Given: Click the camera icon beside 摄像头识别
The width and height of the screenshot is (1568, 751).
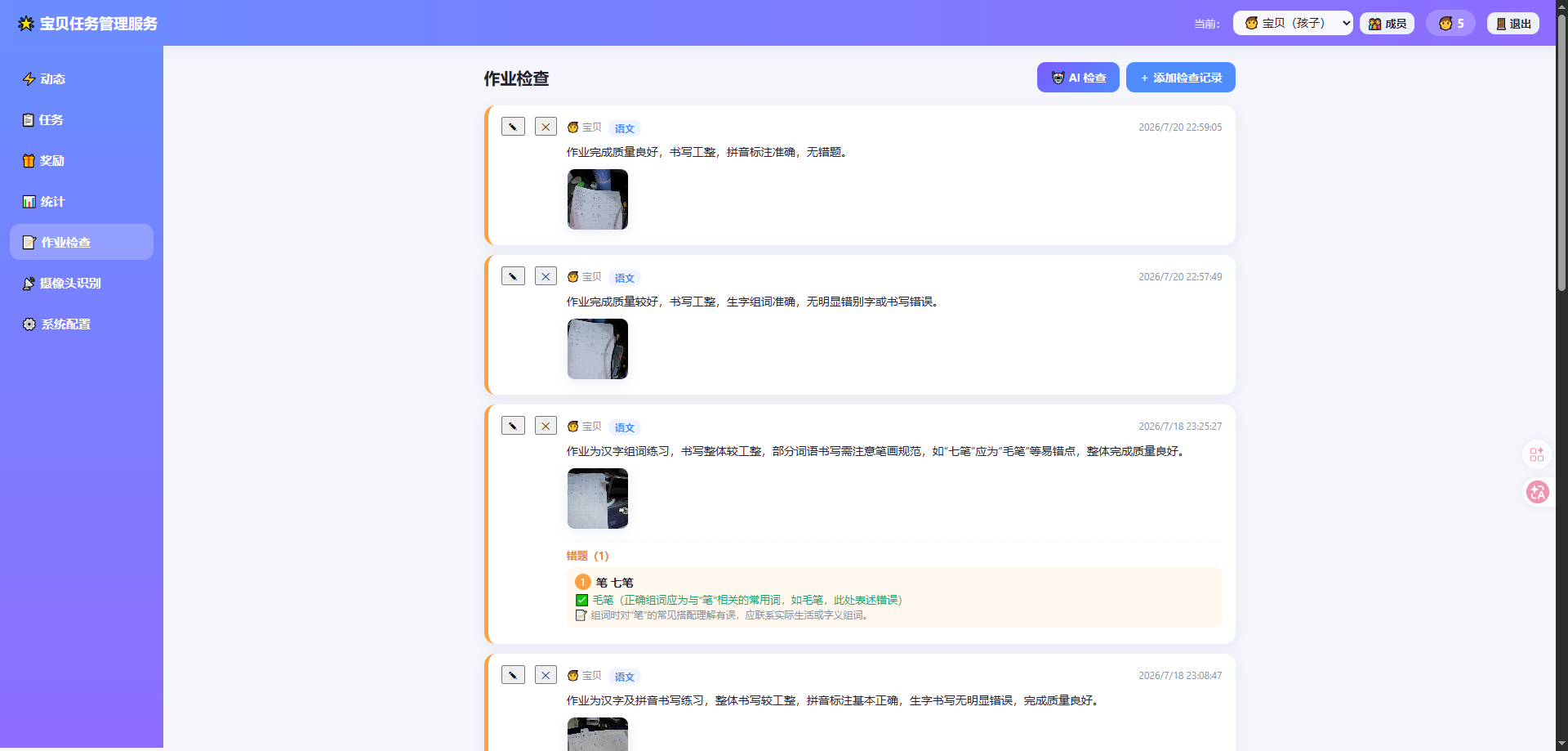Looking at the screenshot, I should (29, 284).
